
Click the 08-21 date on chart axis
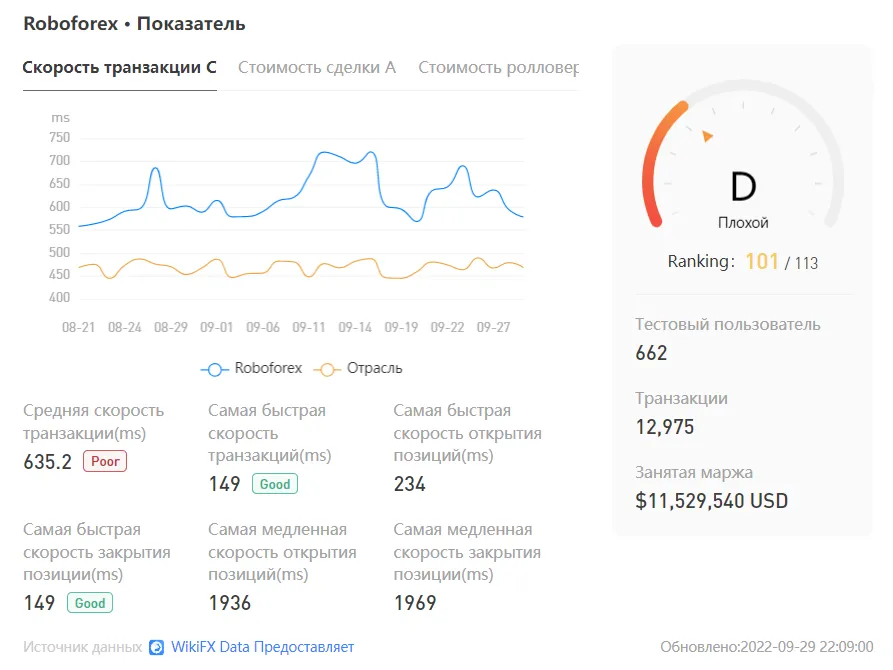pyautogui.click(x=79, y=328)
